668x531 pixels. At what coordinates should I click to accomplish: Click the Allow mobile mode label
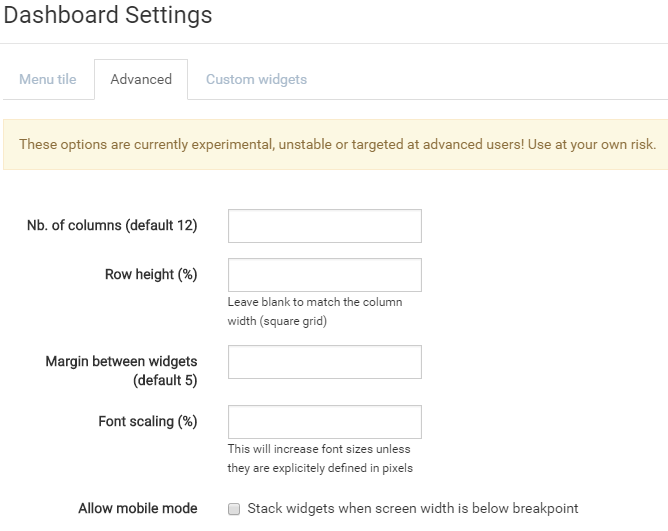[x=138, y=508]
